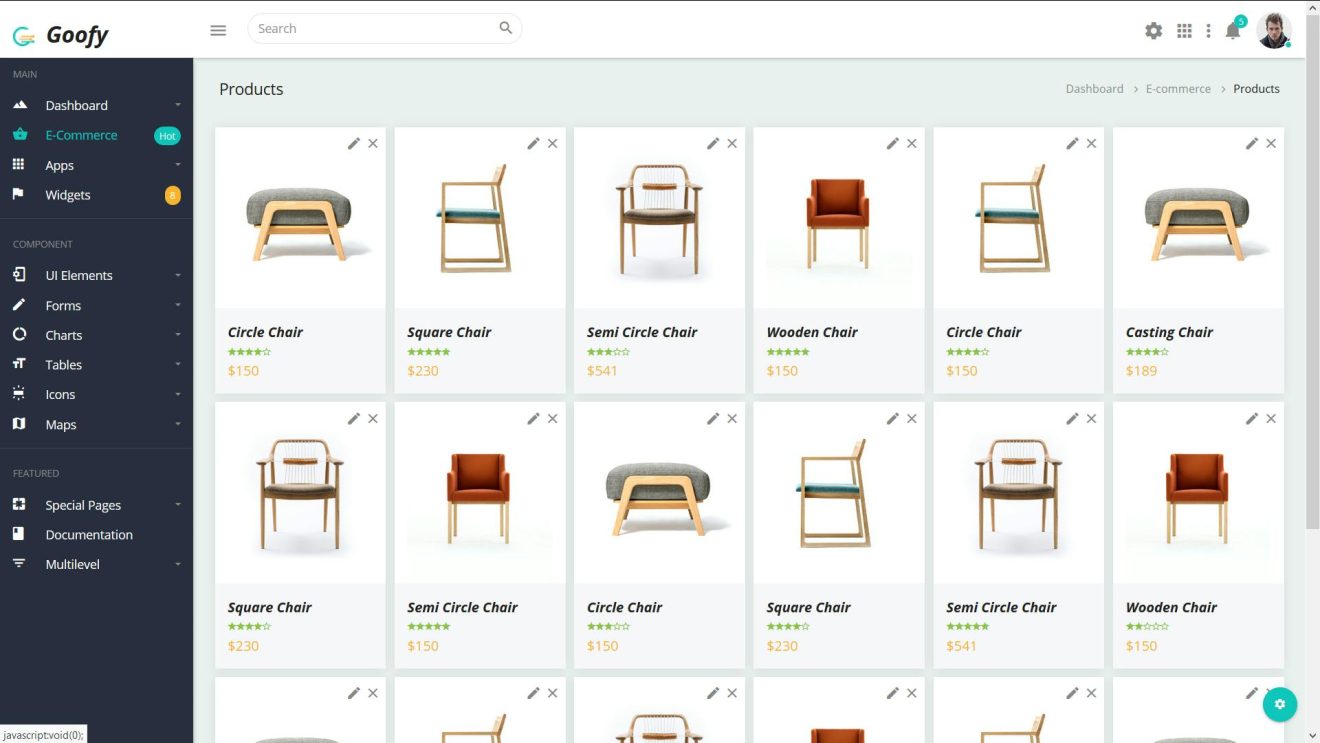1320x743 pixels.
Task: Click the search magnifier icon
Action: tap(506, 28)
